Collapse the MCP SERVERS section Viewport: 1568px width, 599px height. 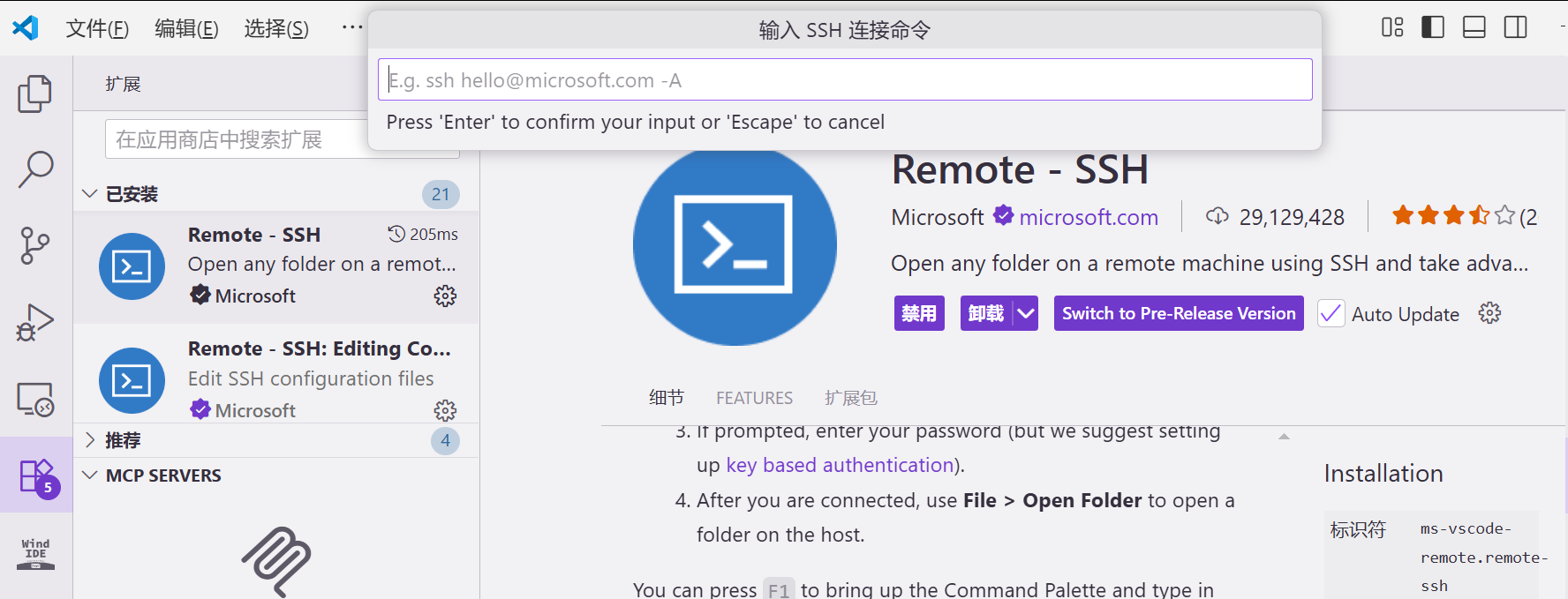(x=89, y=475)
